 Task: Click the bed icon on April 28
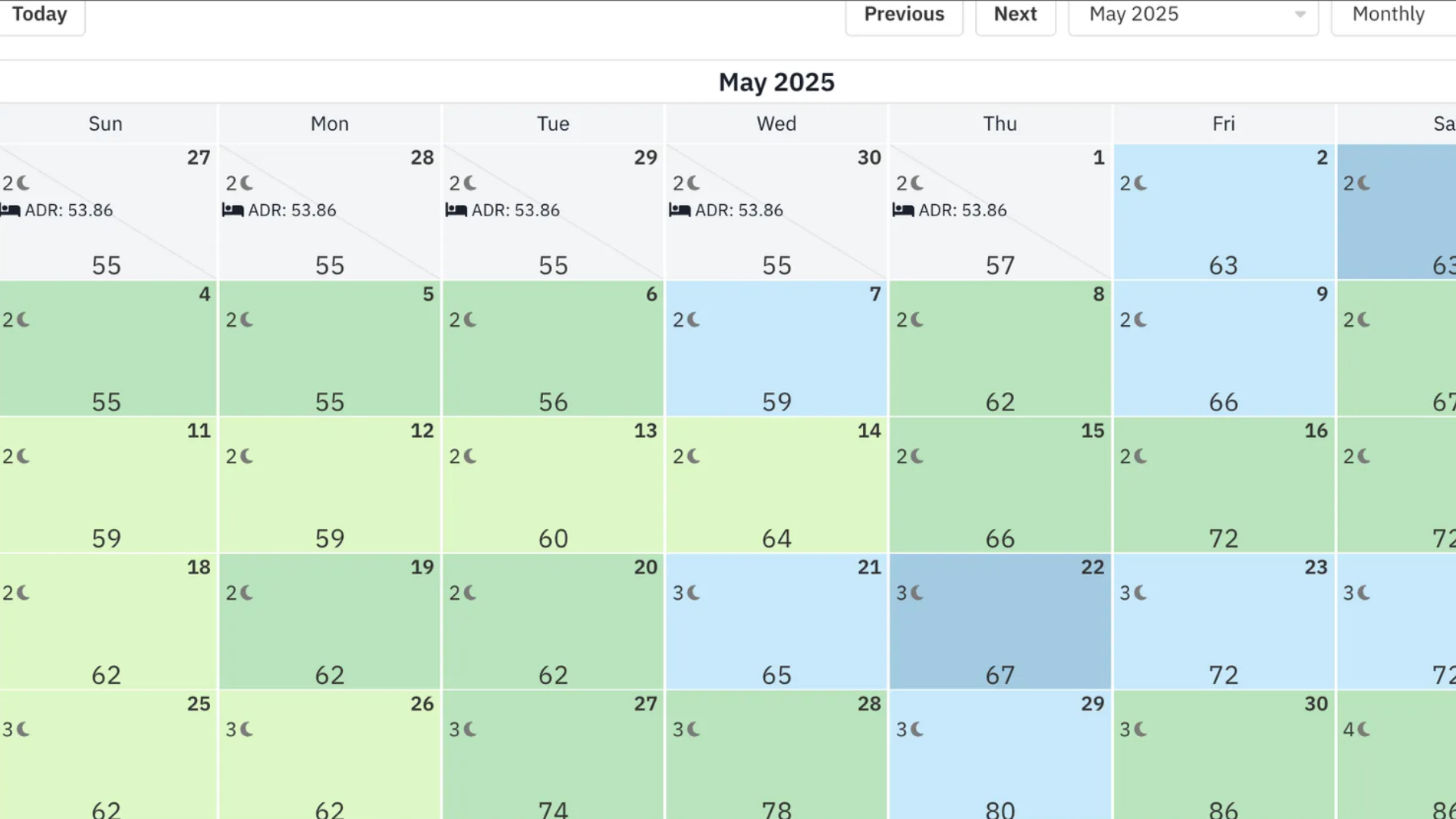click(233, 210)
